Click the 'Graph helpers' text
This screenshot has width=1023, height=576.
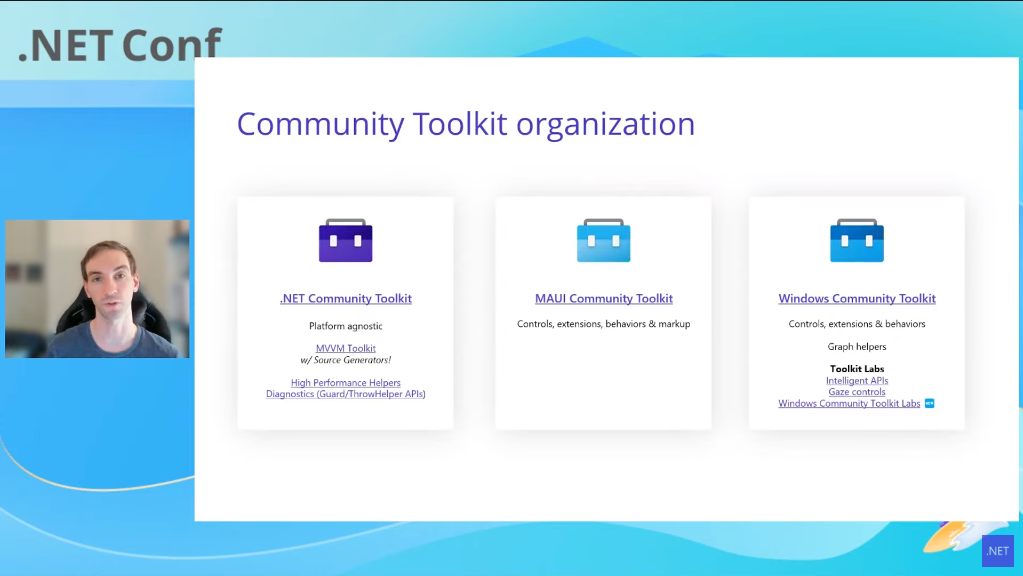857,346
